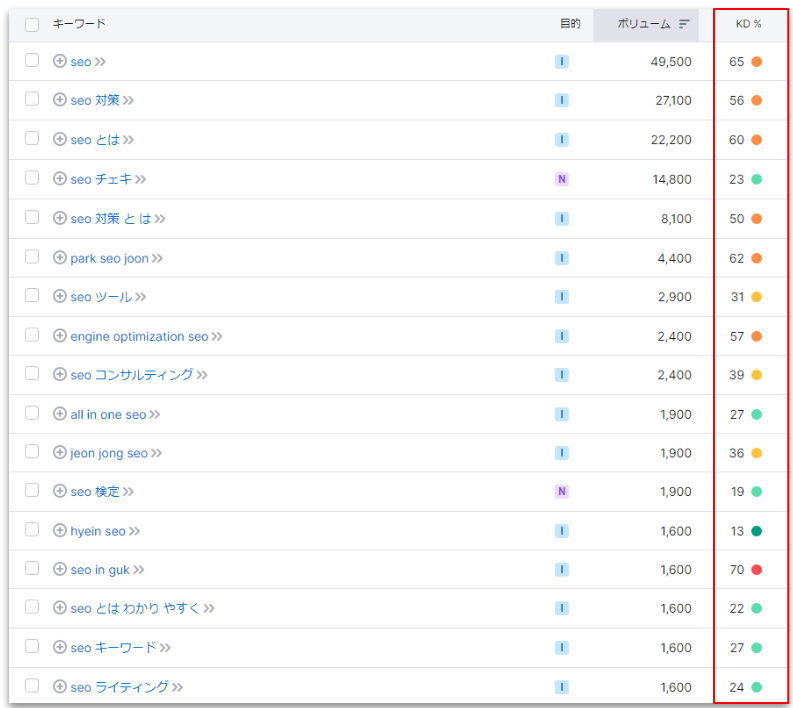Open the 'jeon jong seo' keyword link
Image resolution: width=793 pixels, height=708 pixels.
109,453
